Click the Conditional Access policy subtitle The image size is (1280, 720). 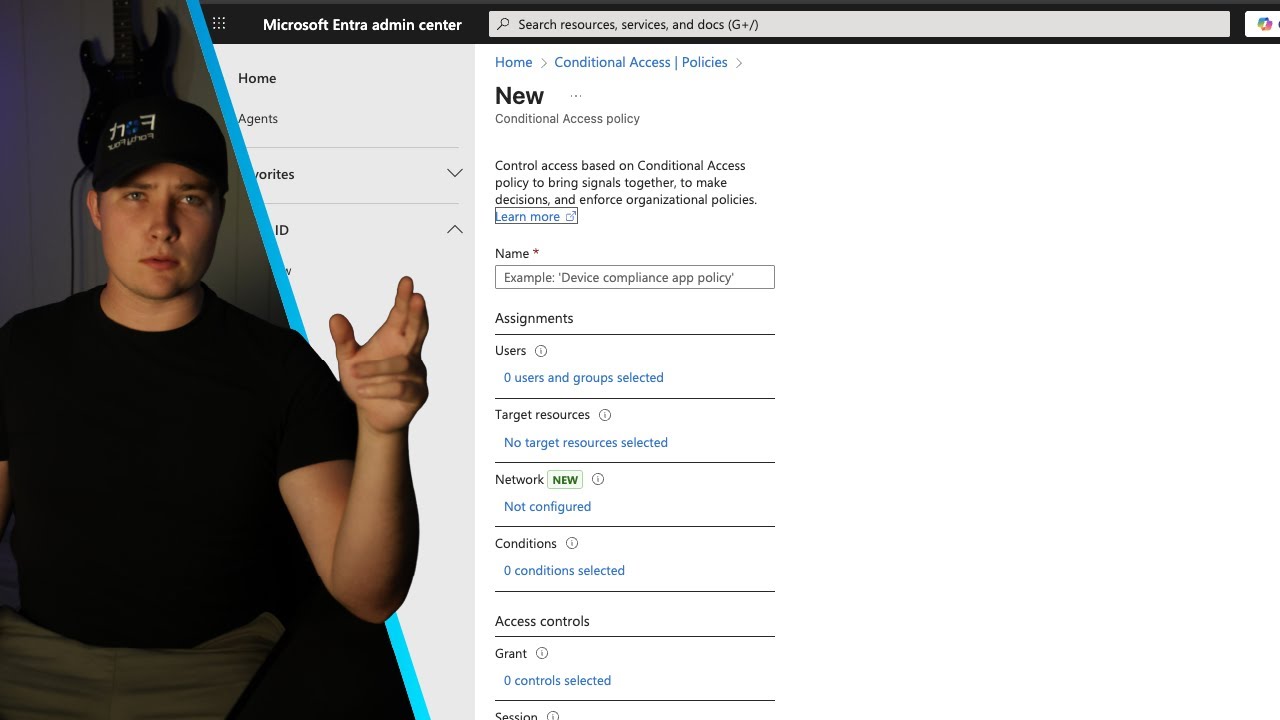click(567, 118)
